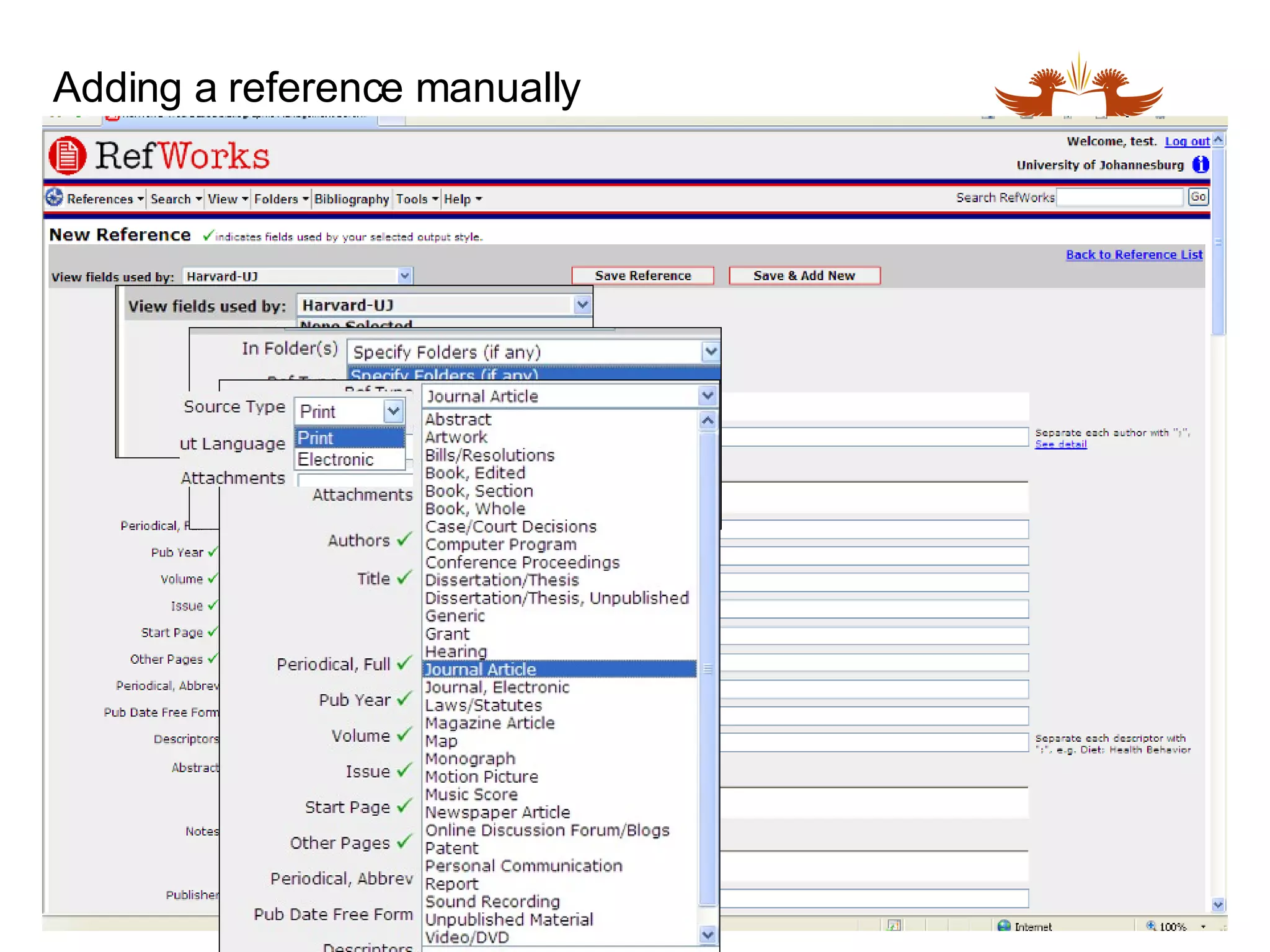Open the Source Type Print dropdown
1270x952 pixels.
(393, 411)
